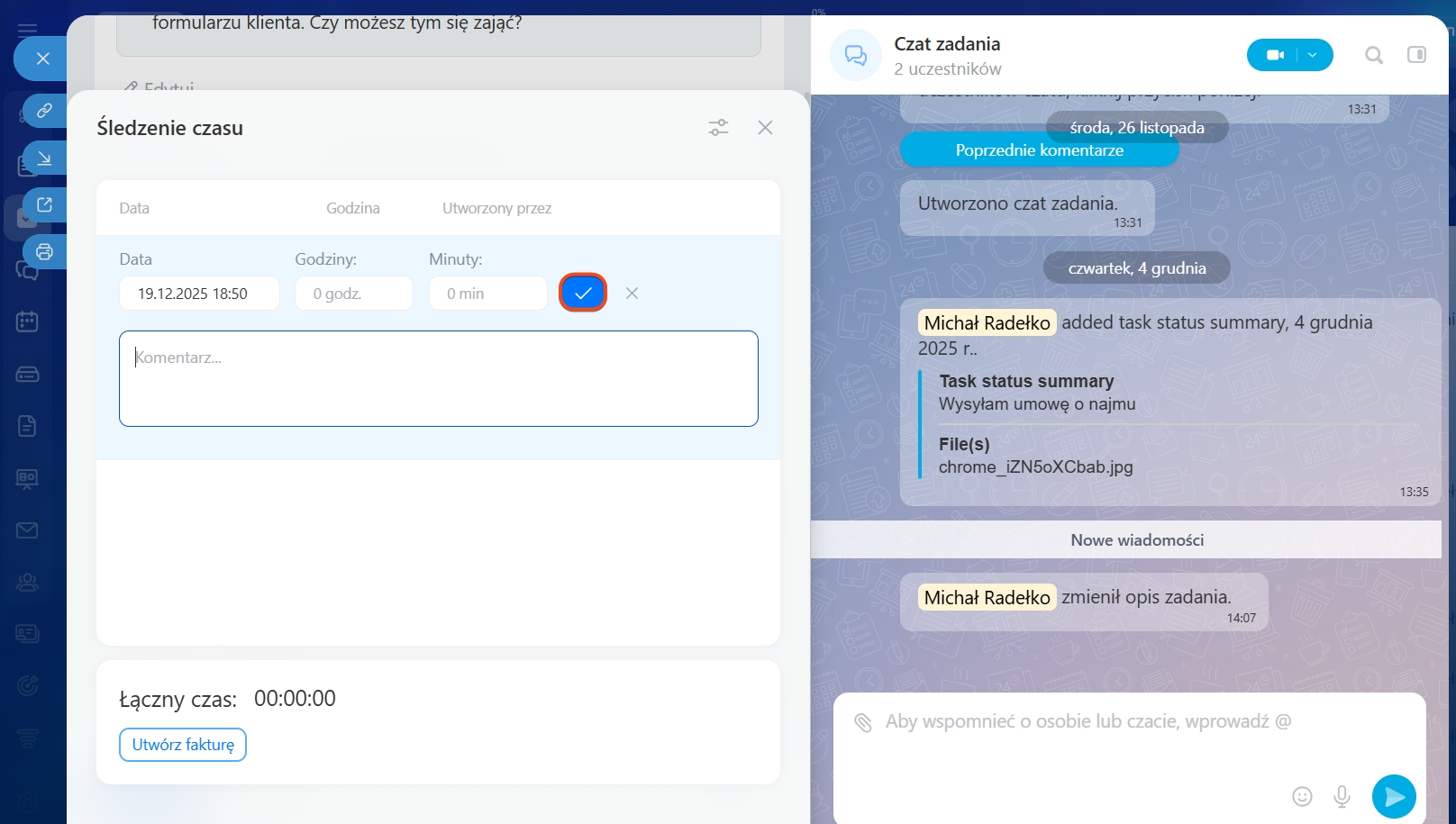Expand video call options dropdown arrow
Screen dimensions: 1456x824
pos(1314,55)
